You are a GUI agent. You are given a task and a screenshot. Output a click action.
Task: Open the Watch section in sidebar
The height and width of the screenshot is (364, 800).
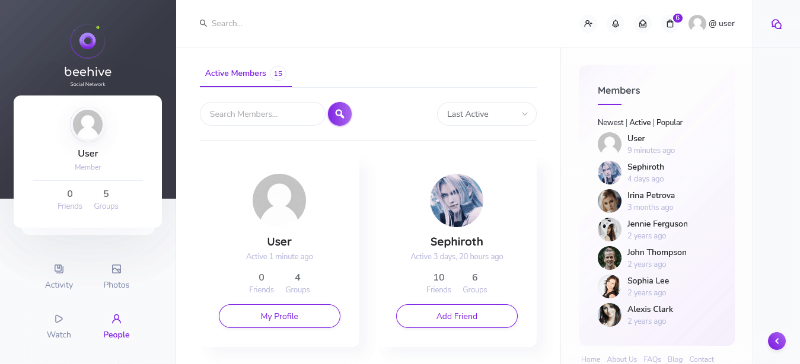coord(59,327)
